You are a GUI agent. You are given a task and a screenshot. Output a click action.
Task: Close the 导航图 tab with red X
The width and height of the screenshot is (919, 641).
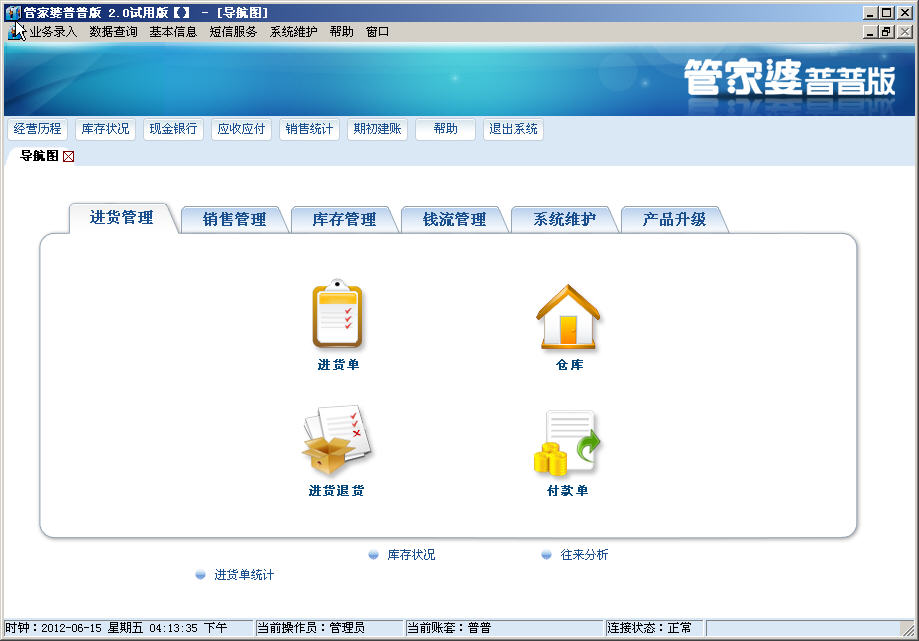click(x=69, y=156)
